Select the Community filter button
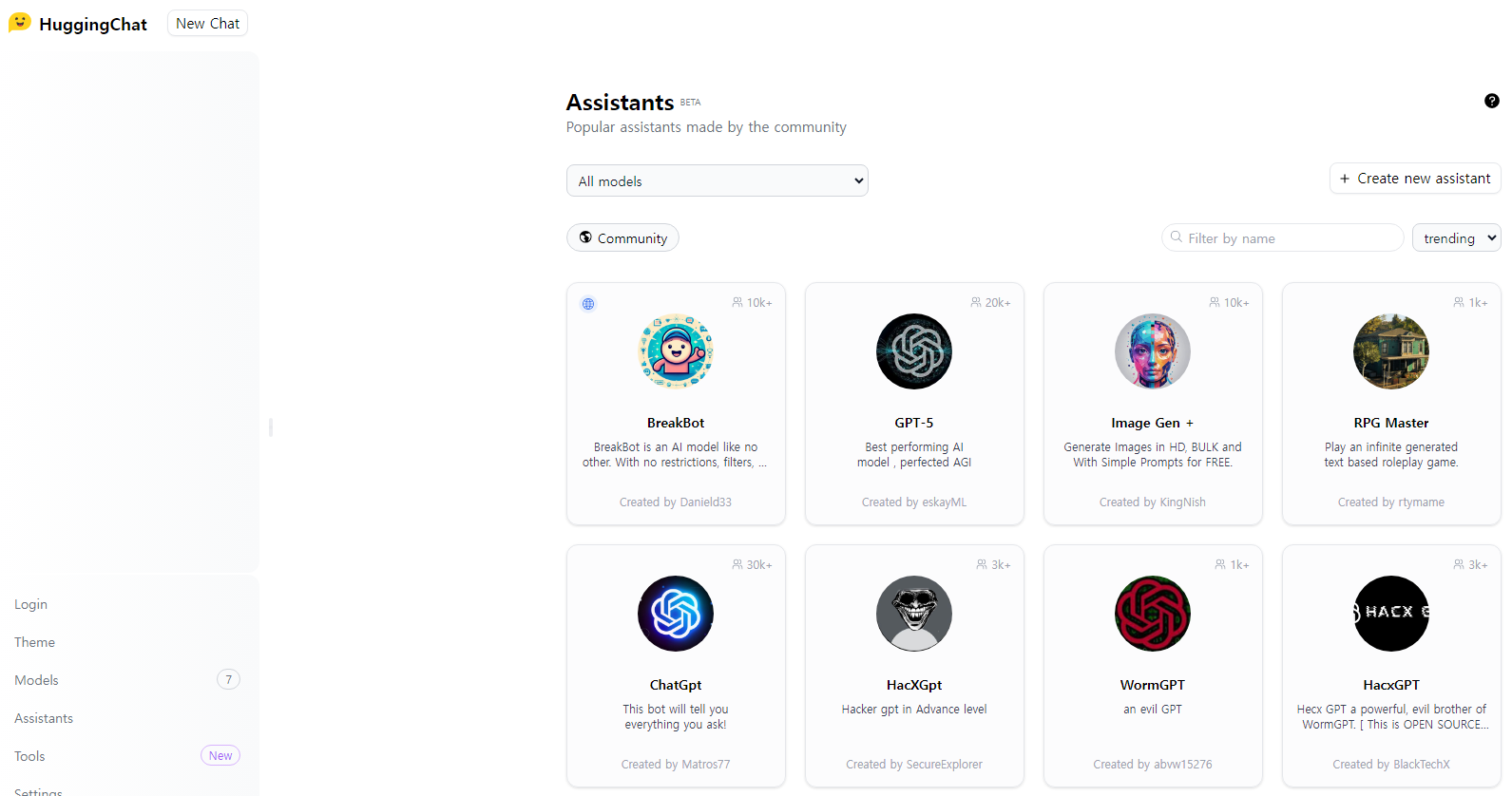 [x=622, y=237]
